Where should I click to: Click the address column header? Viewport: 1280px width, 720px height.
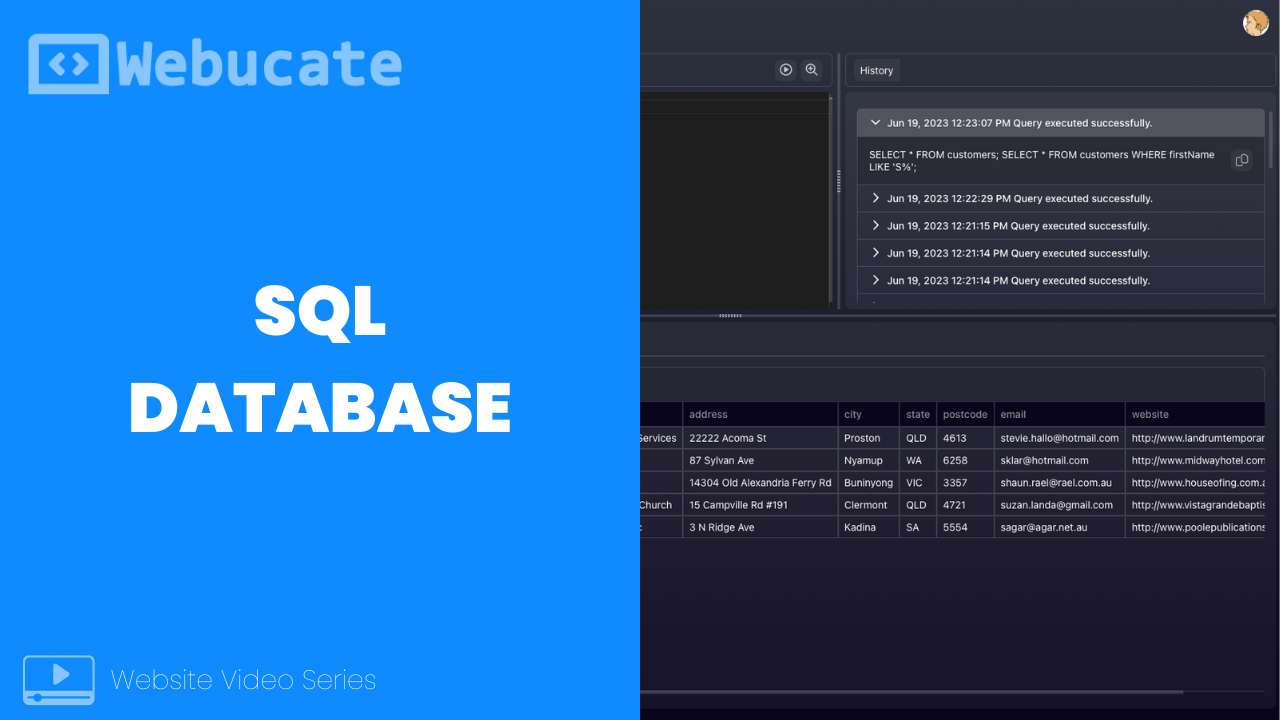click(x=760, y=414)
